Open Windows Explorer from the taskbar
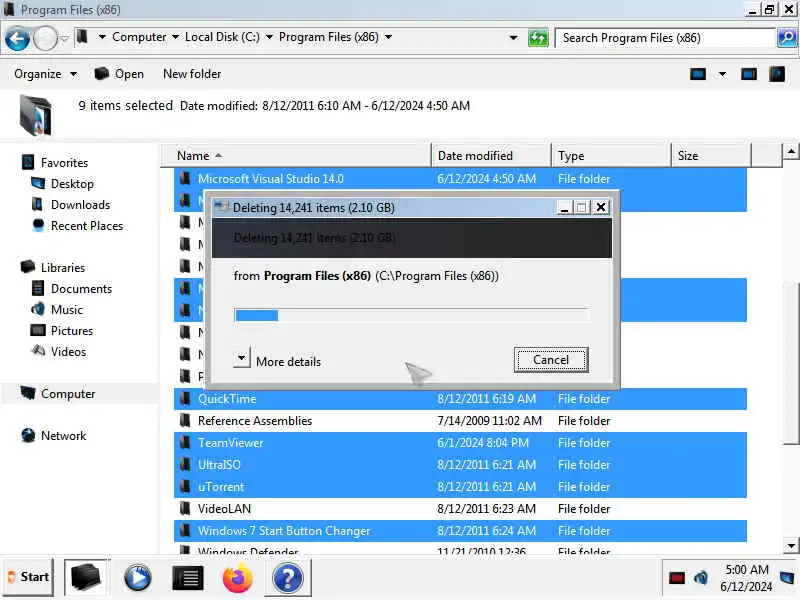The height and width of the screenshot is (600, 800). pyautogui.click(x=86, y=578)
